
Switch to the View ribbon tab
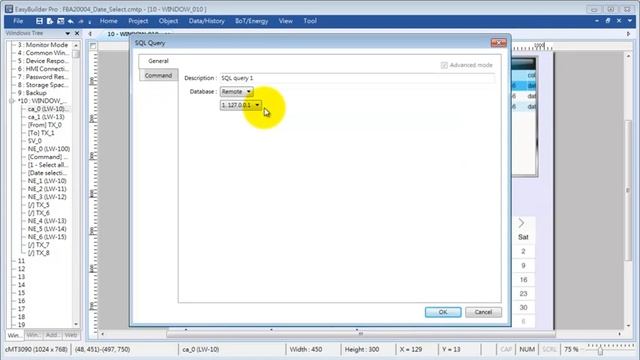tap(286, 21)
